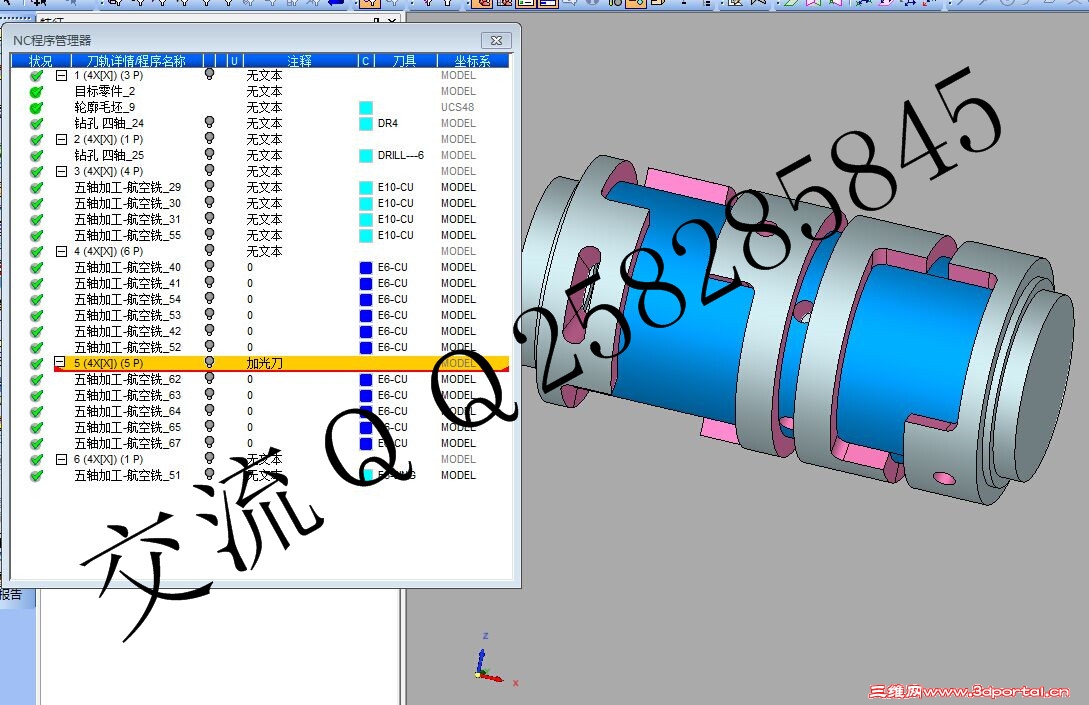Collapse program group 3 (4X[X]) (4 P)

pyautogui.click(x=61, y=171)
